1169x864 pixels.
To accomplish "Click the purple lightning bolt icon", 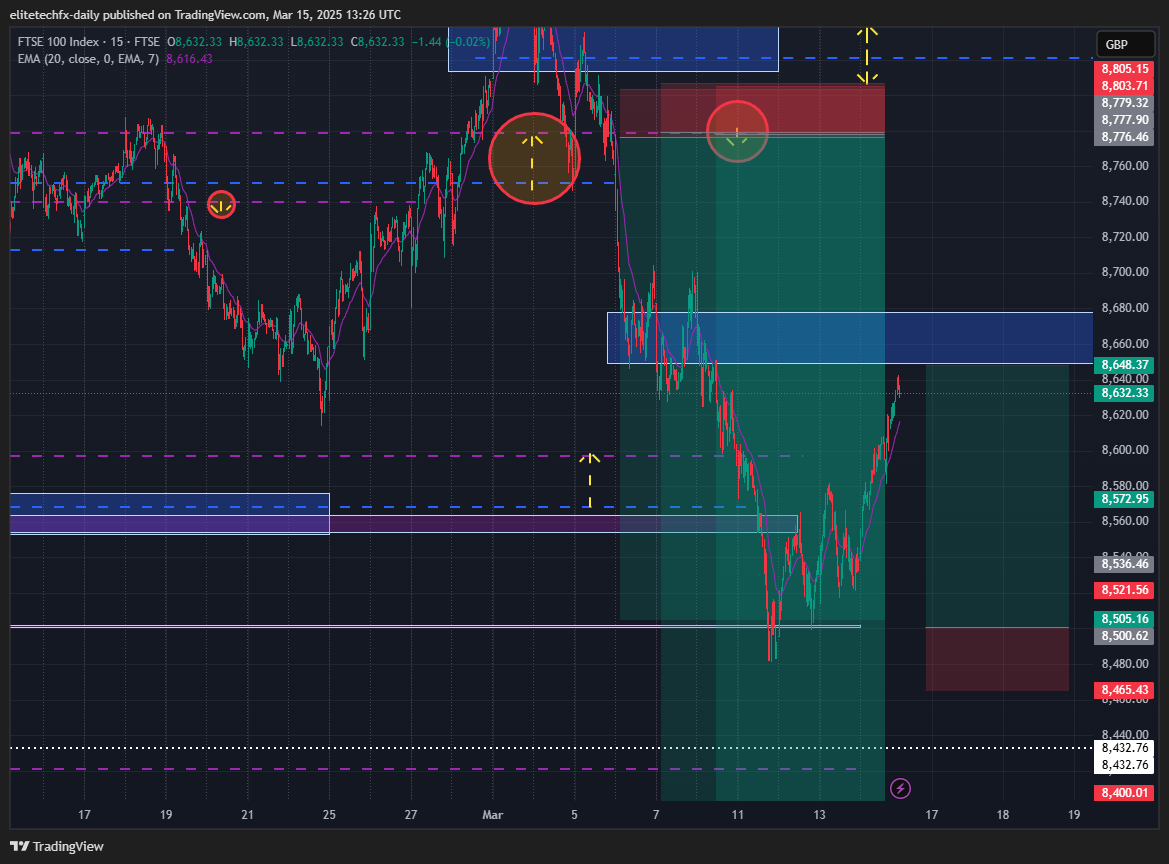I will point(900,788).
